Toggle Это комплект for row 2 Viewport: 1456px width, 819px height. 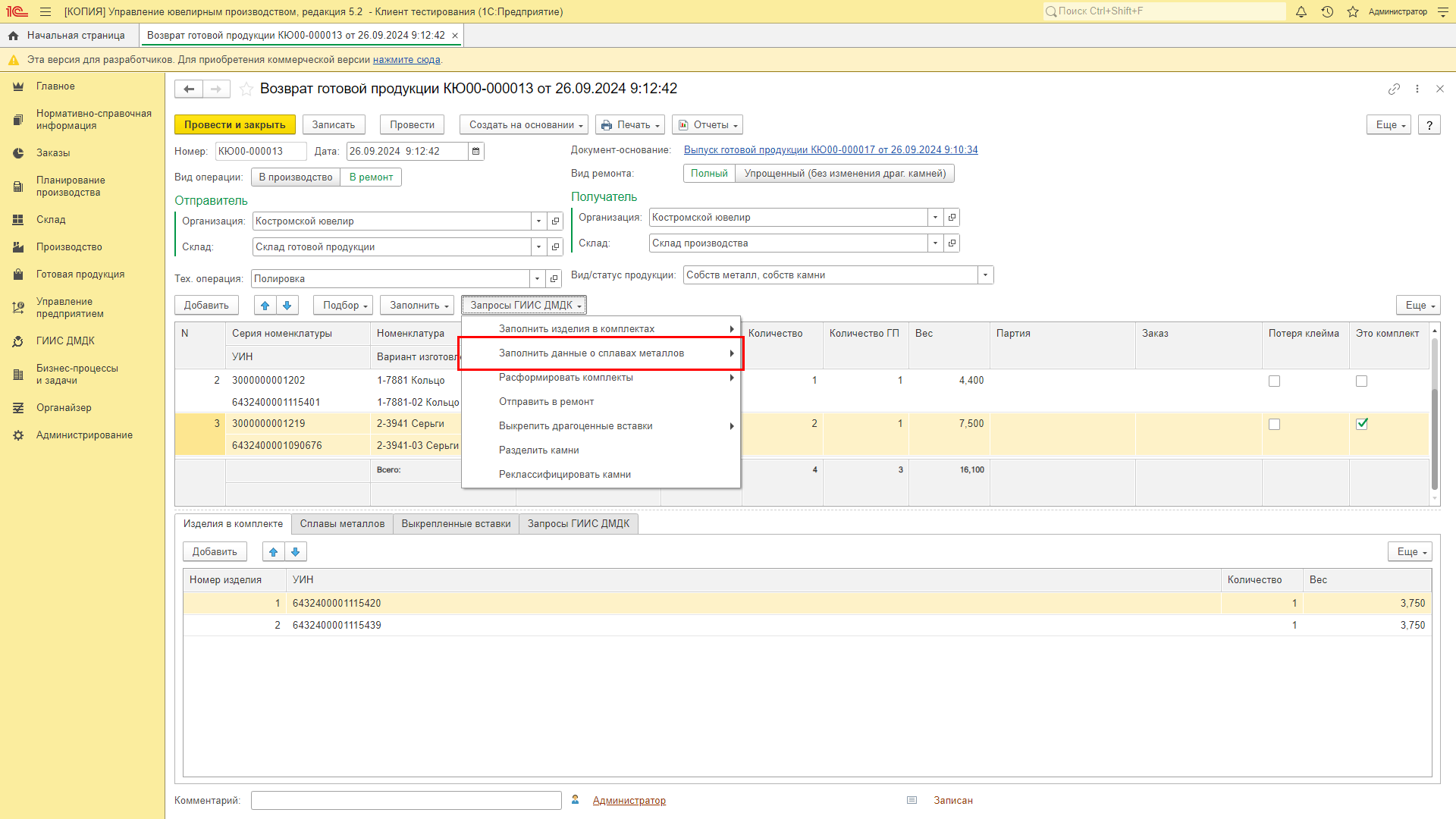click(1361, 381)
